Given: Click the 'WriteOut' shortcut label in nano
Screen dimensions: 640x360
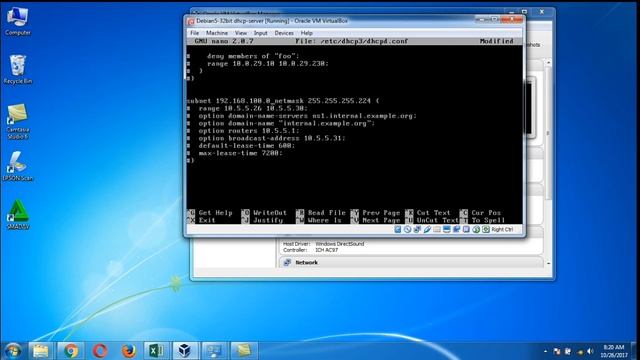Looking at the screenshot, I should coord(270,213).
